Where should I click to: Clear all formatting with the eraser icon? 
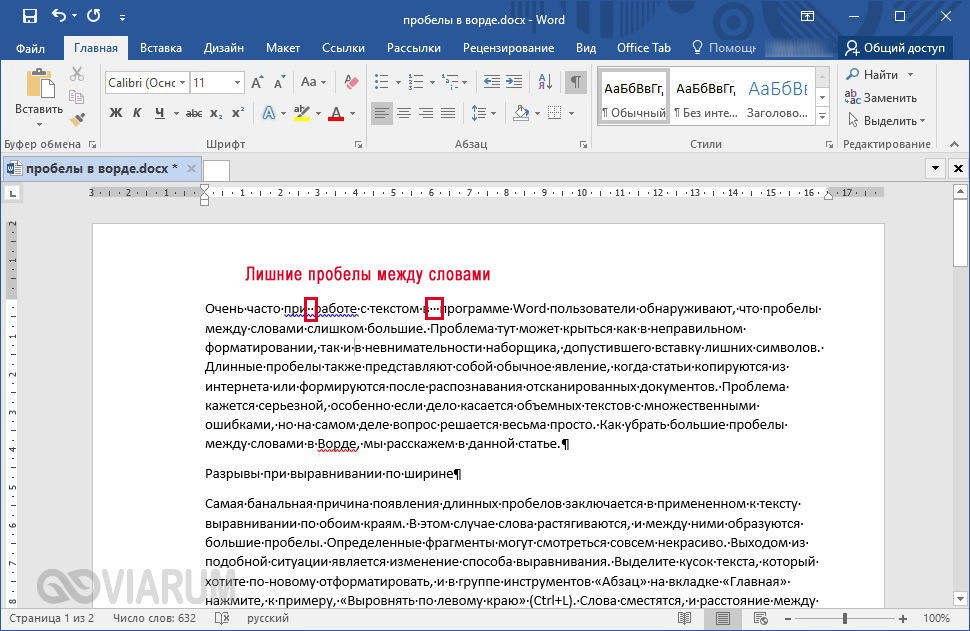pos(351,82)
